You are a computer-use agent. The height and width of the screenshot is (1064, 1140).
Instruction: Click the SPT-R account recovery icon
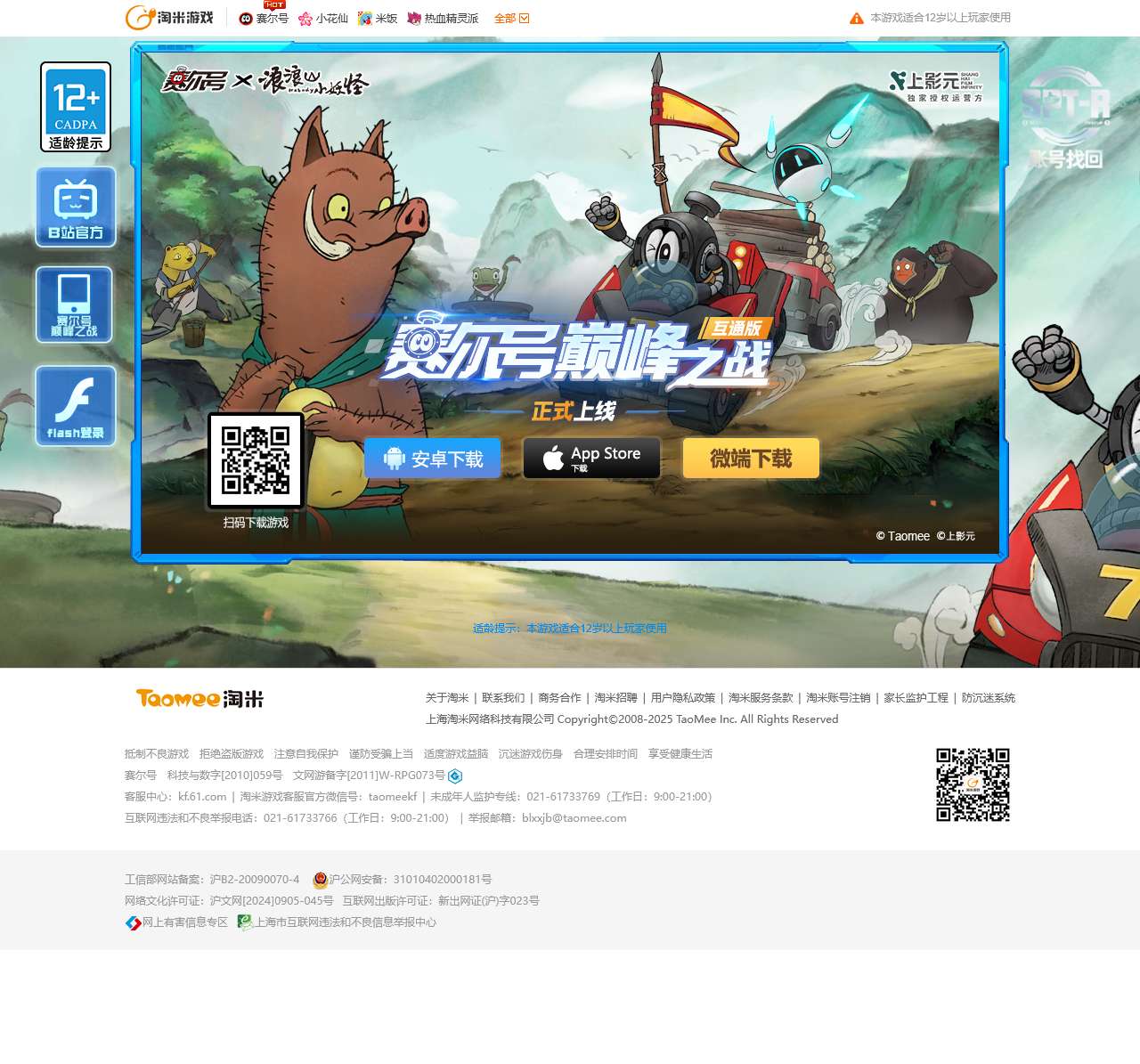(1065, 118)
